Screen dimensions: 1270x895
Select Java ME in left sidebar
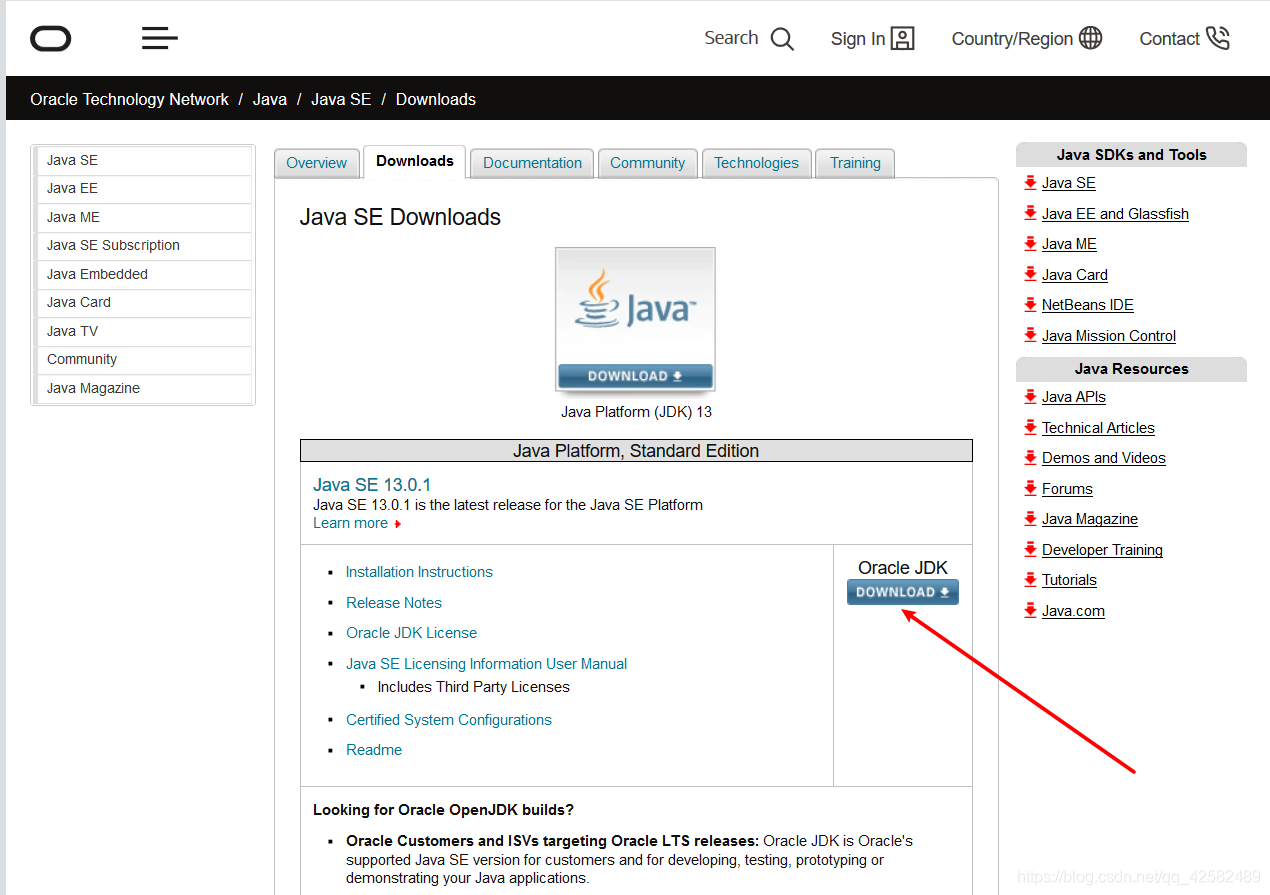pyautogui.click(x=144, y=217)
